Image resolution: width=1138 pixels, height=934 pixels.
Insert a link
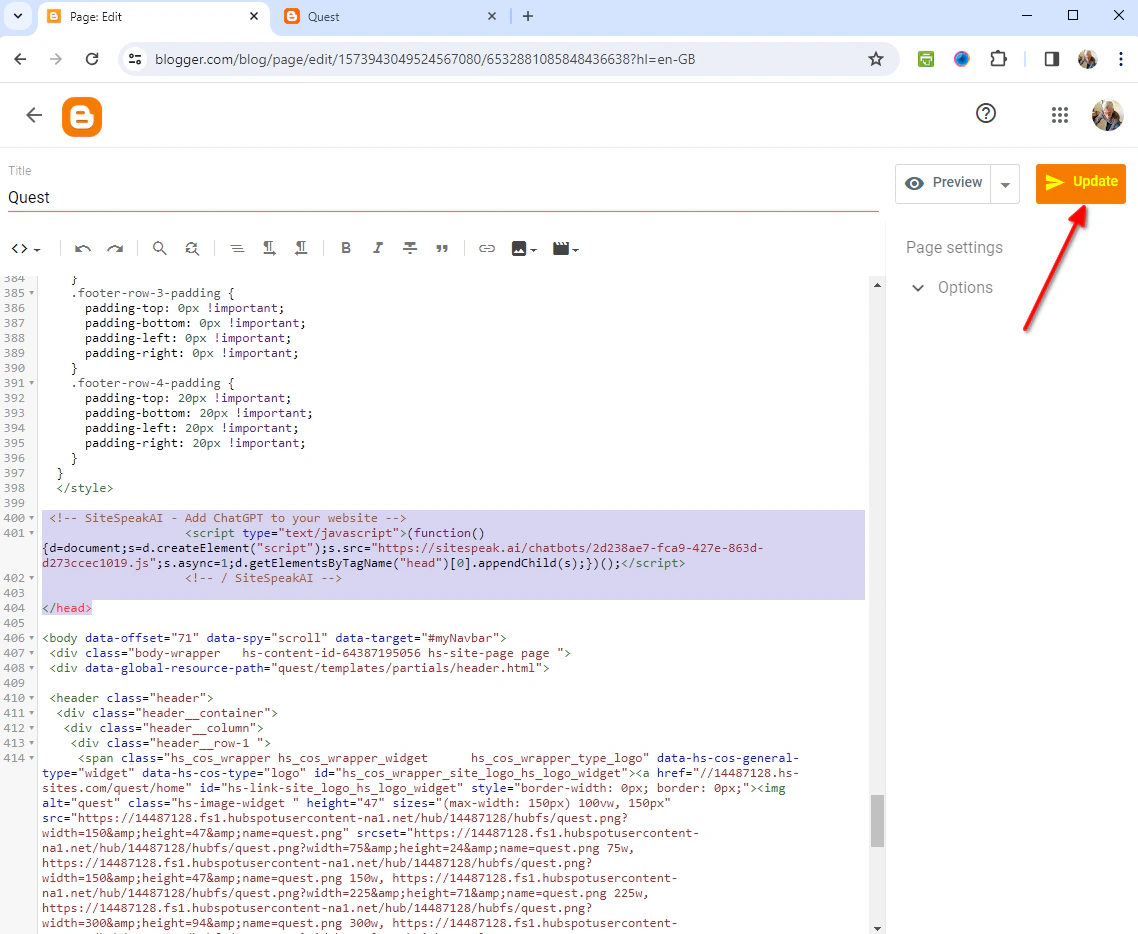(487, 248)
